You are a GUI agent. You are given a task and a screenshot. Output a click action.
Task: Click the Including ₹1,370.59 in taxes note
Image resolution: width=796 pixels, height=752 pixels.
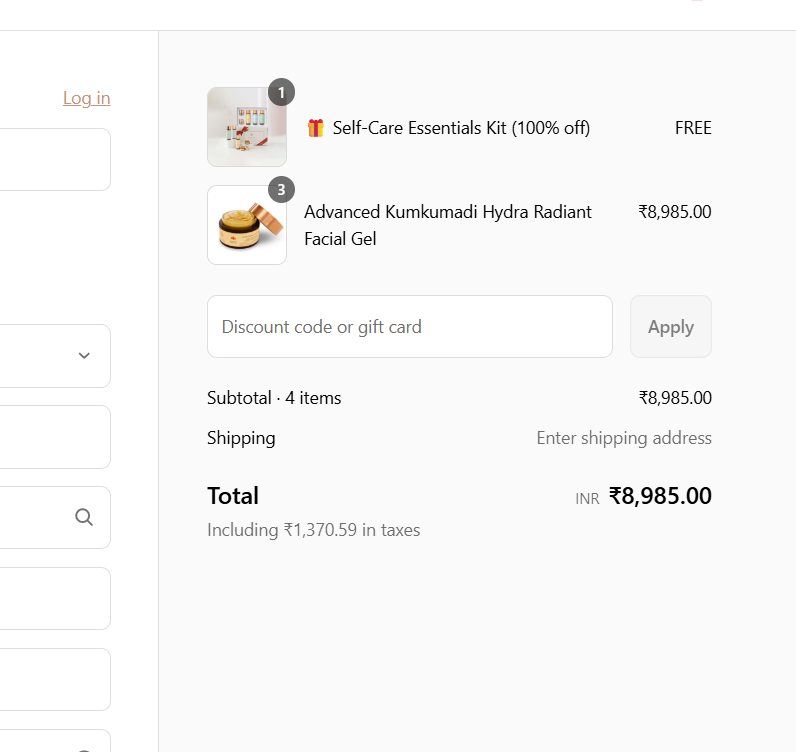coord(313,530)
